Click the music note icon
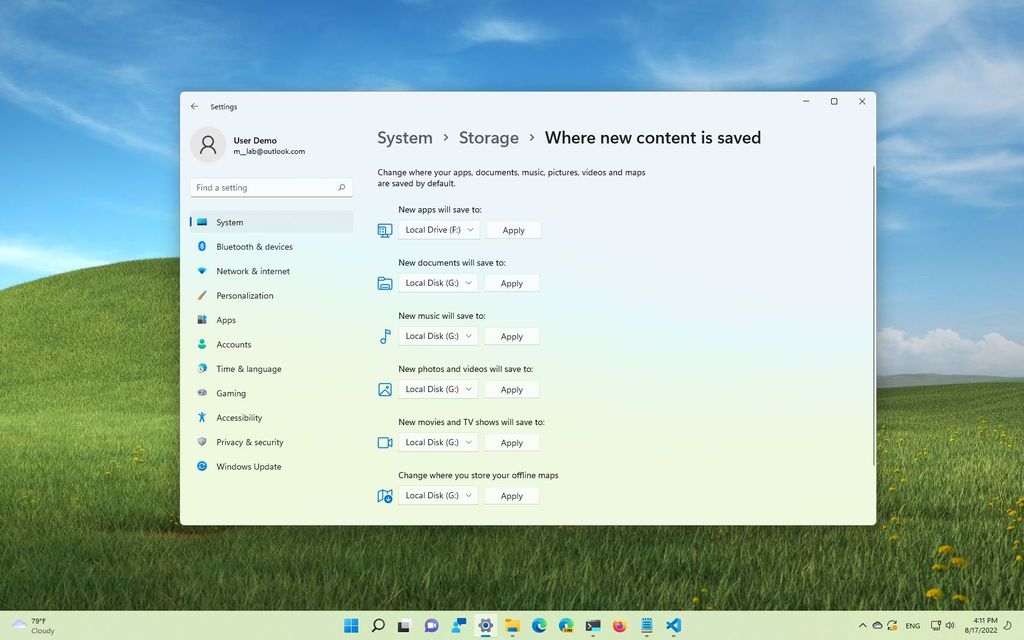1024x640 pixels. point(384,337)
